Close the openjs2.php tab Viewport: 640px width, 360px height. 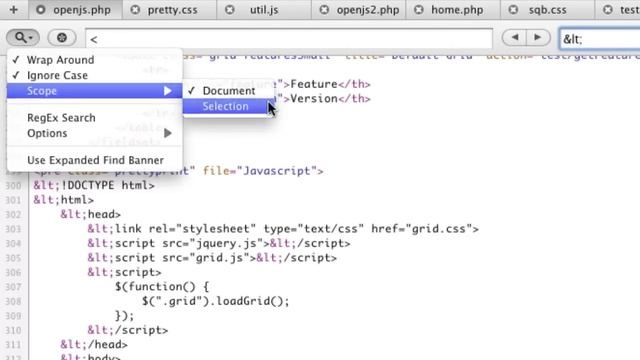point(324,9)
